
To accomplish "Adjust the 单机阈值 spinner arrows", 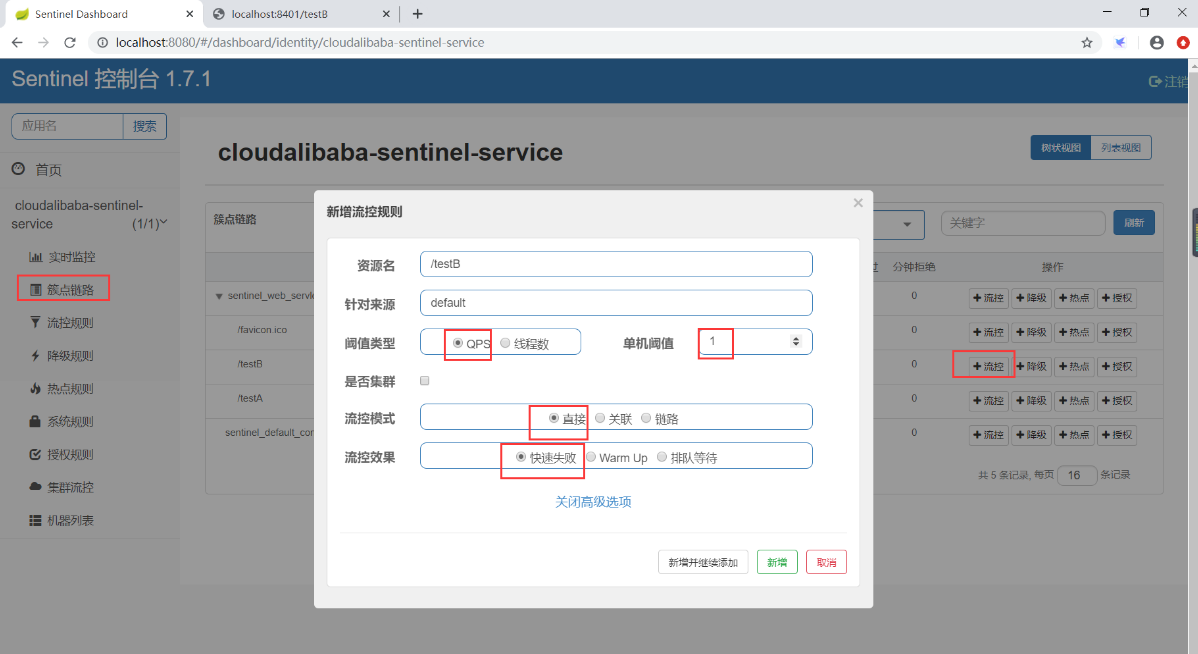I will pos(796,342).
